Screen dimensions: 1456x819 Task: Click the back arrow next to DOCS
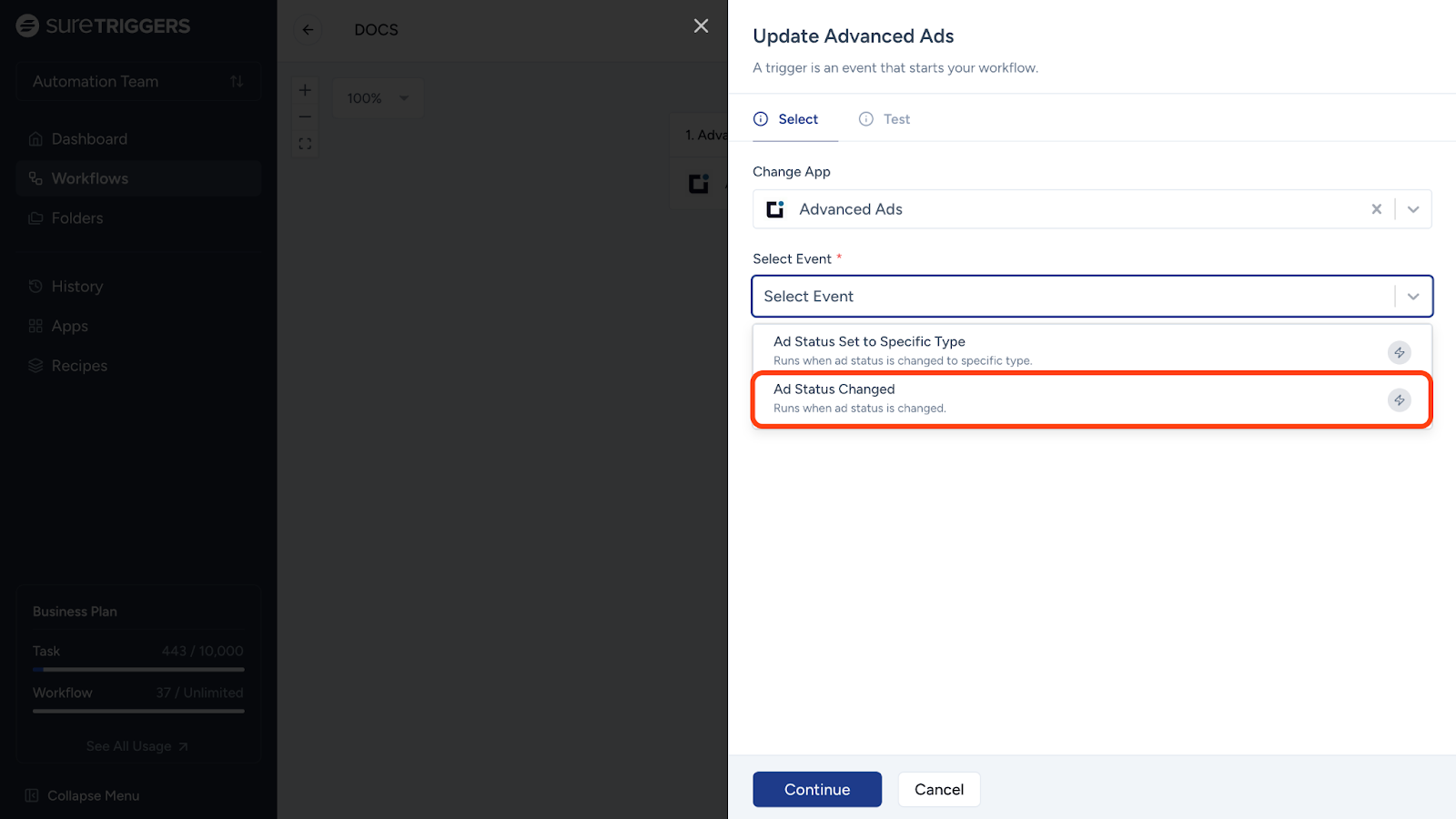[x=308, y=30]
